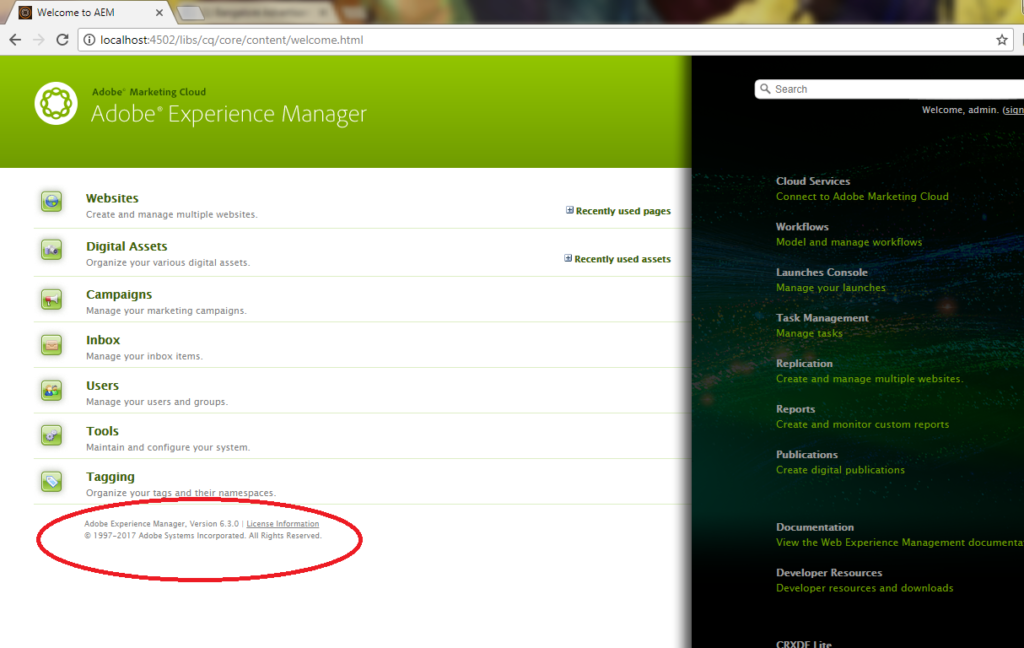Click the browser back arrow
The width and height of the screenshot is (1024, 648).
click(15, 40)
